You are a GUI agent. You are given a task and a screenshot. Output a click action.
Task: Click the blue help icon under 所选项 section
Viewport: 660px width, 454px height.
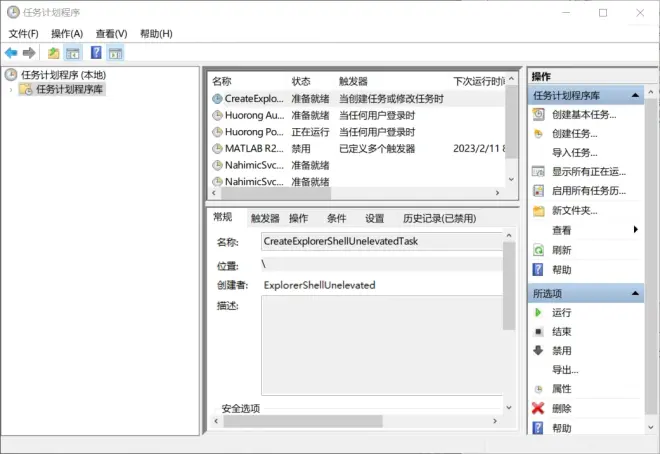(x=538, y=428)
